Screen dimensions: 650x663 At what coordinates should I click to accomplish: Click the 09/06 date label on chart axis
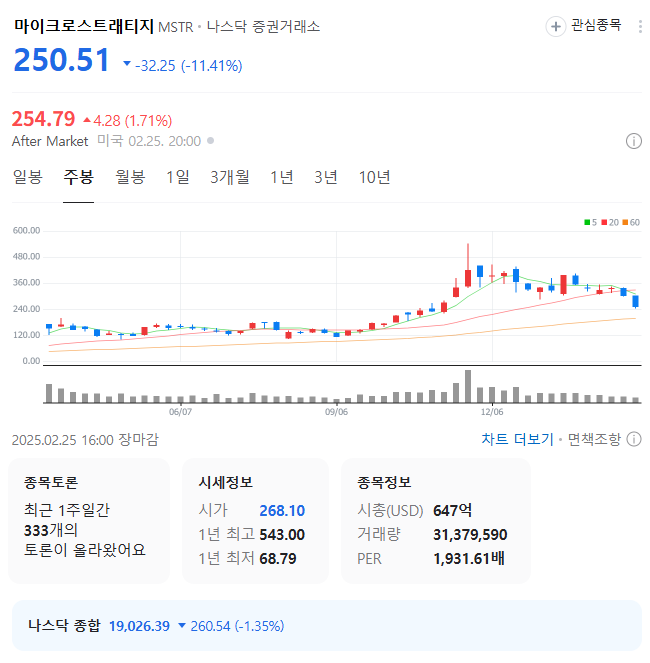click(x=336, y=412)
